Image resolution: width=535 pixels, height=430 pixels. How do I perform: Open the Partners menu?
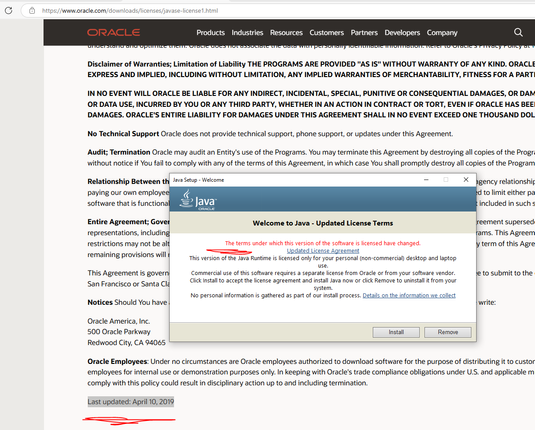pyautogui.click(x=364, y=33)
